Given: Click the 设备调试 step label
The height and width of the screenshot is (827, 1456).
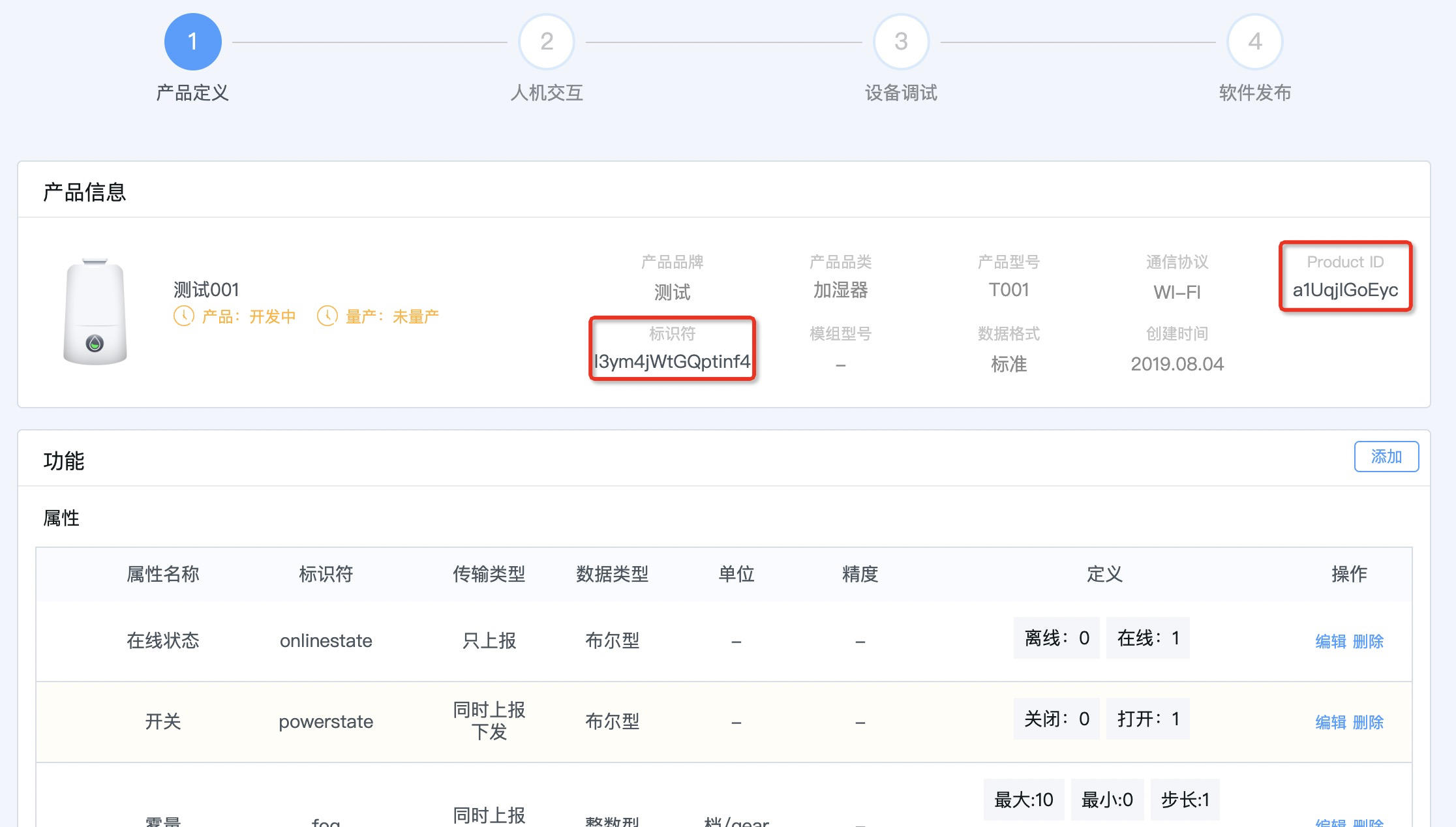Looking at the screenshot, I should tap(901, 93).
